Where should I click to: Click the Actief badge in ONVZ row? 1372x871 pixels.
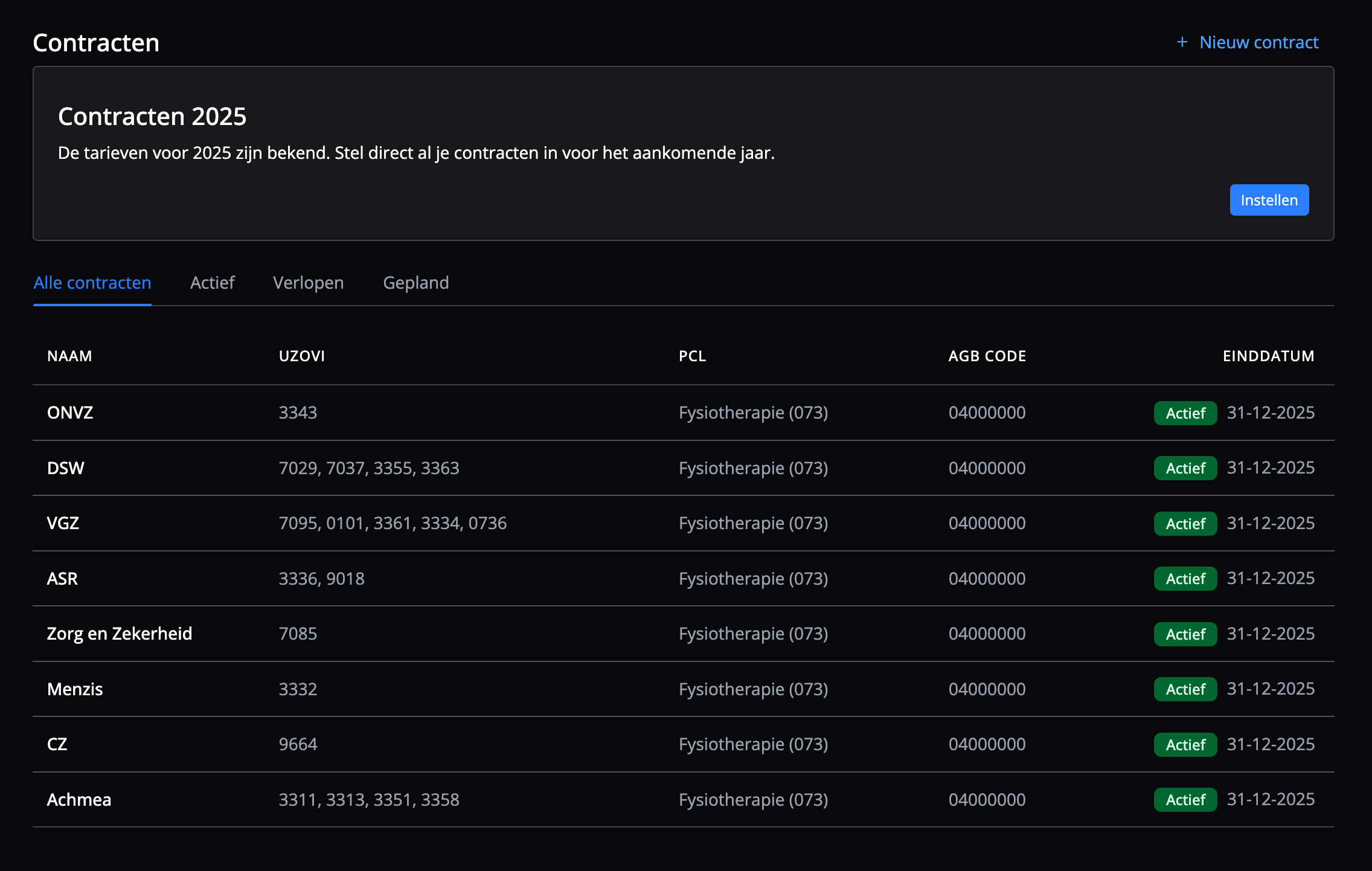pos(1185,413)
